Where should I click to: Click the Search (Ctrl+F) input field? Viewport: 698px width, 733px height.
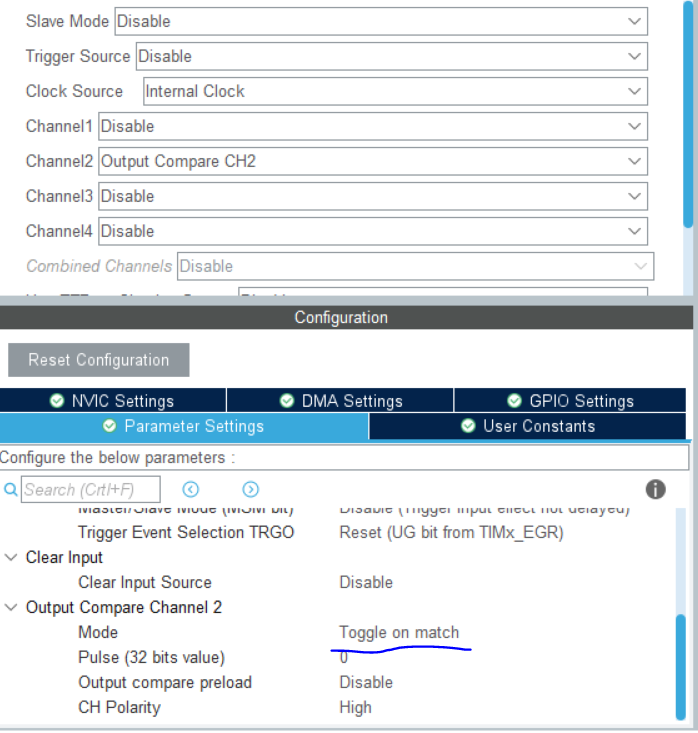(91, 489)
